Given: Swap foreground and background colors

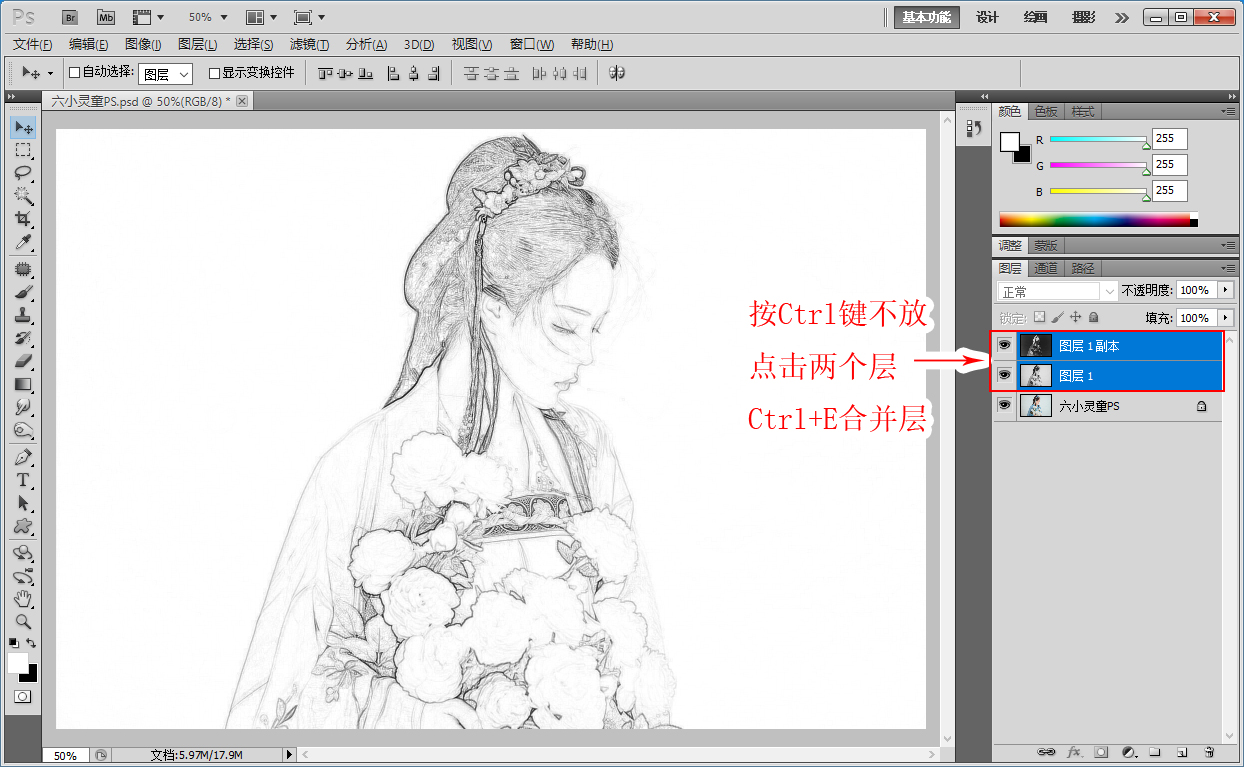Looking at the screenshot, I should click(31, 643).
